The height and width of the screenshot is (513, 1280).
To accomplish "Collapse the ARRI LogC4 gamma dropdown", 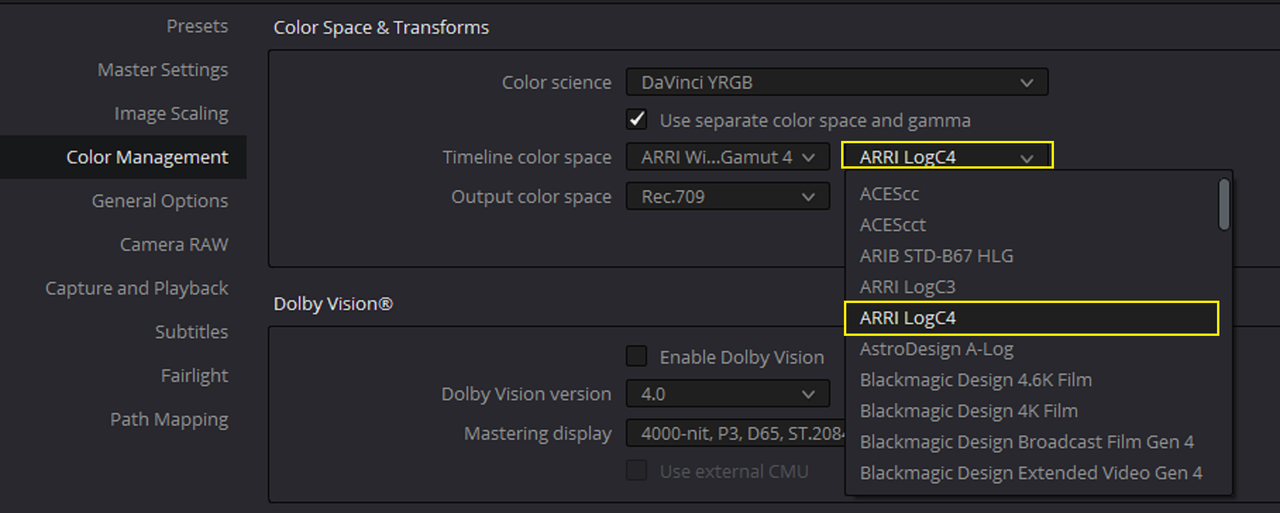I will pyautogui.click(x=947, y=156).
